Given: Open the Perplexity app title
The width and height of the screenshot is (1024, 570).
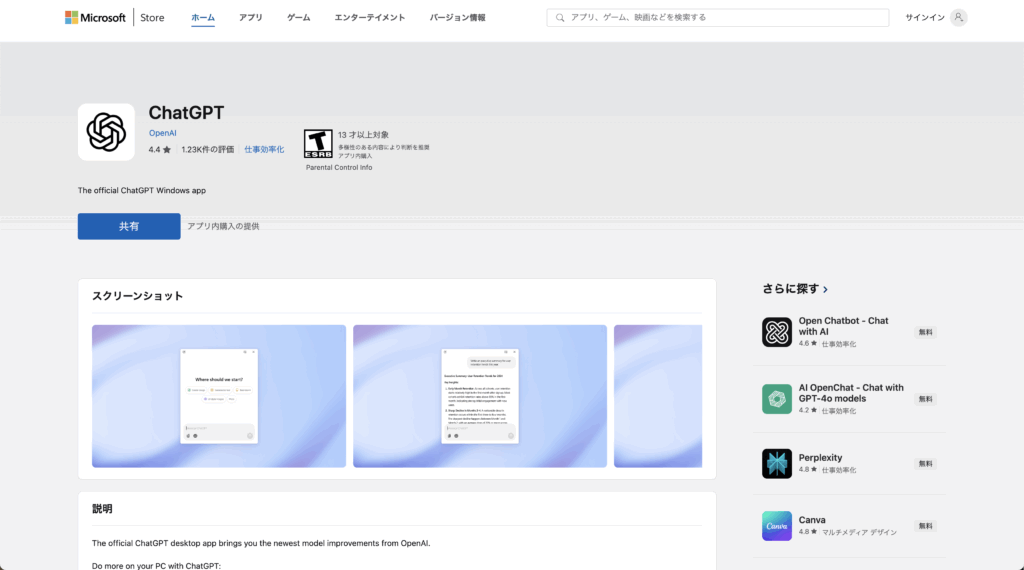Looking at the screenshot, I should [820, 458].
